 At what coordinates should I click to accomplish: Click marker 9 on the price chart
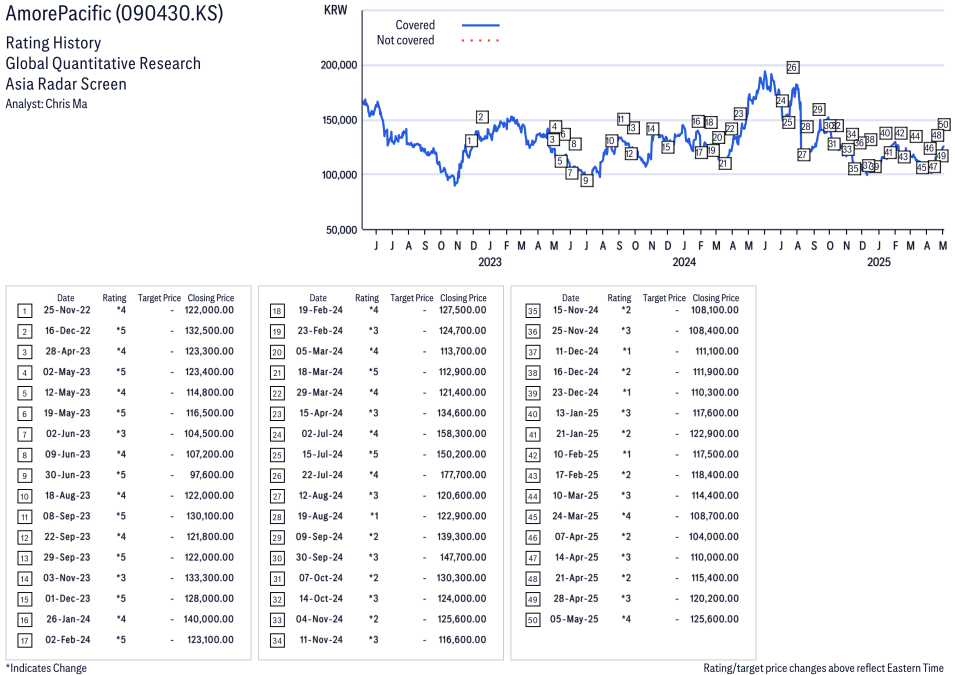click(586, 180)
